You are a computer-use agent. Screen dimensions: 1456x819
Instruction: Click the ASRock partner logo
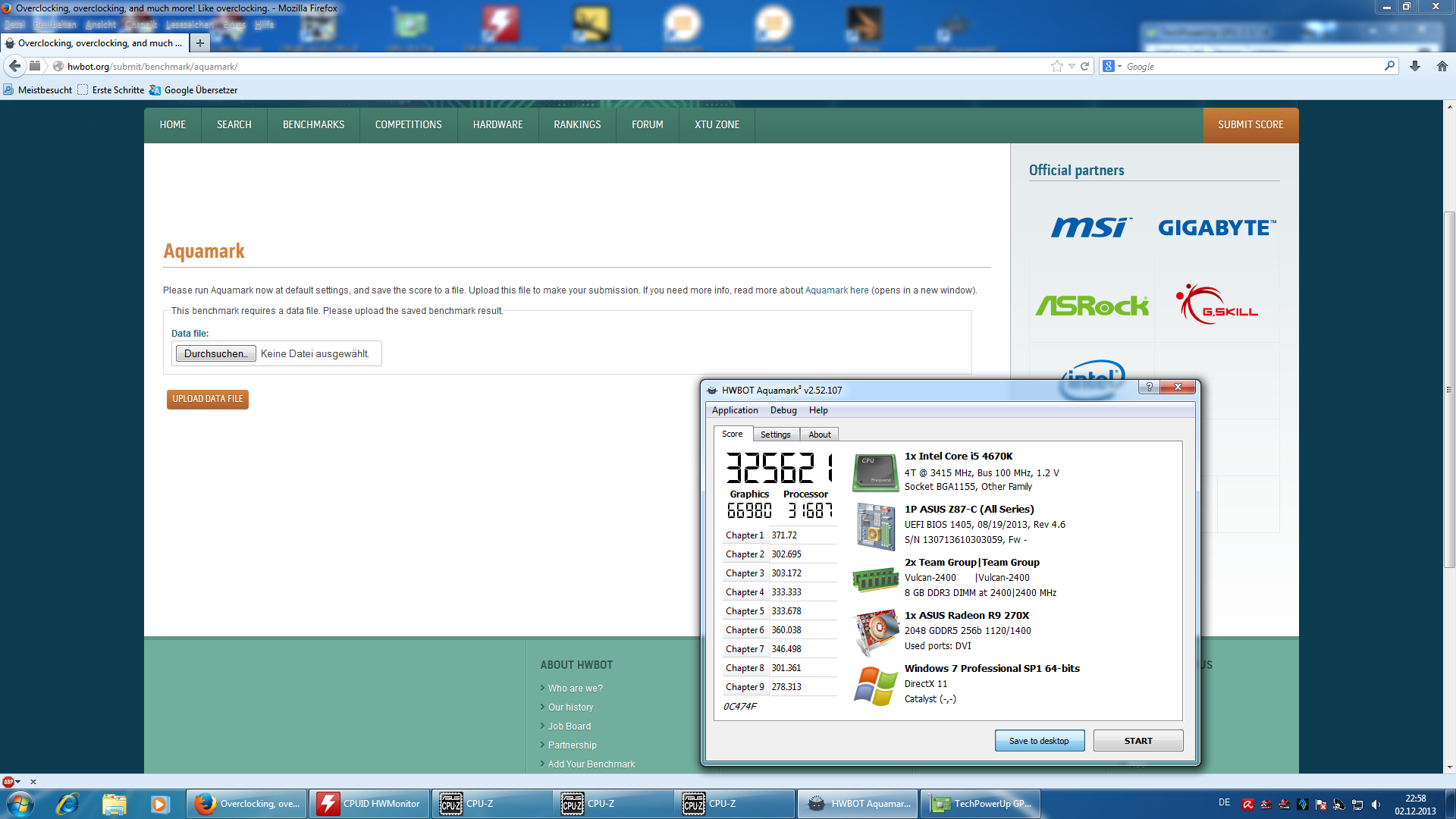click(1092, 306)
